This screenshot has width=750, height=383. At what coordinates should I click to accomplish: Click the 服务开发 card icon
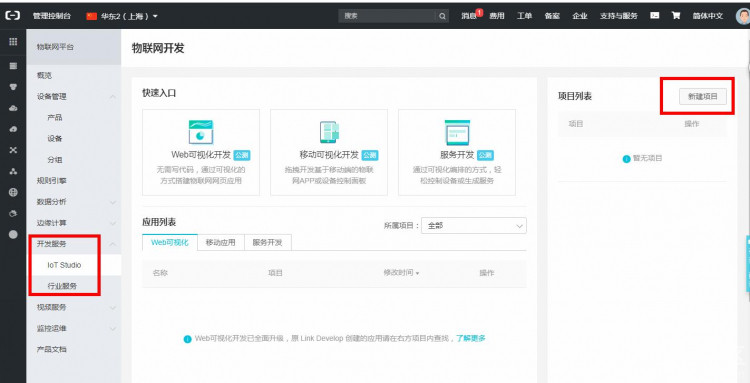coord(457,132)
